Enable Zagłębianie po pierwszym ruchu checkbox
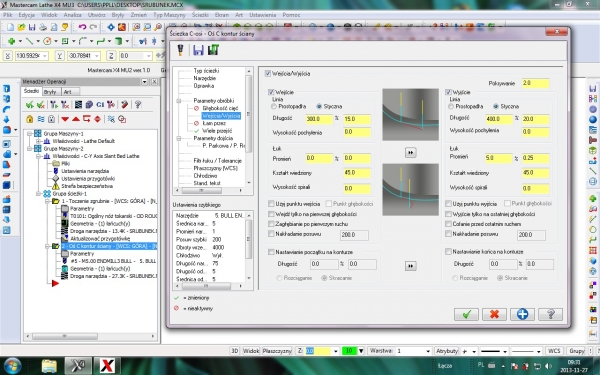Image resolution: width=600 pixels, height=375 pixels. pos(271,224)
